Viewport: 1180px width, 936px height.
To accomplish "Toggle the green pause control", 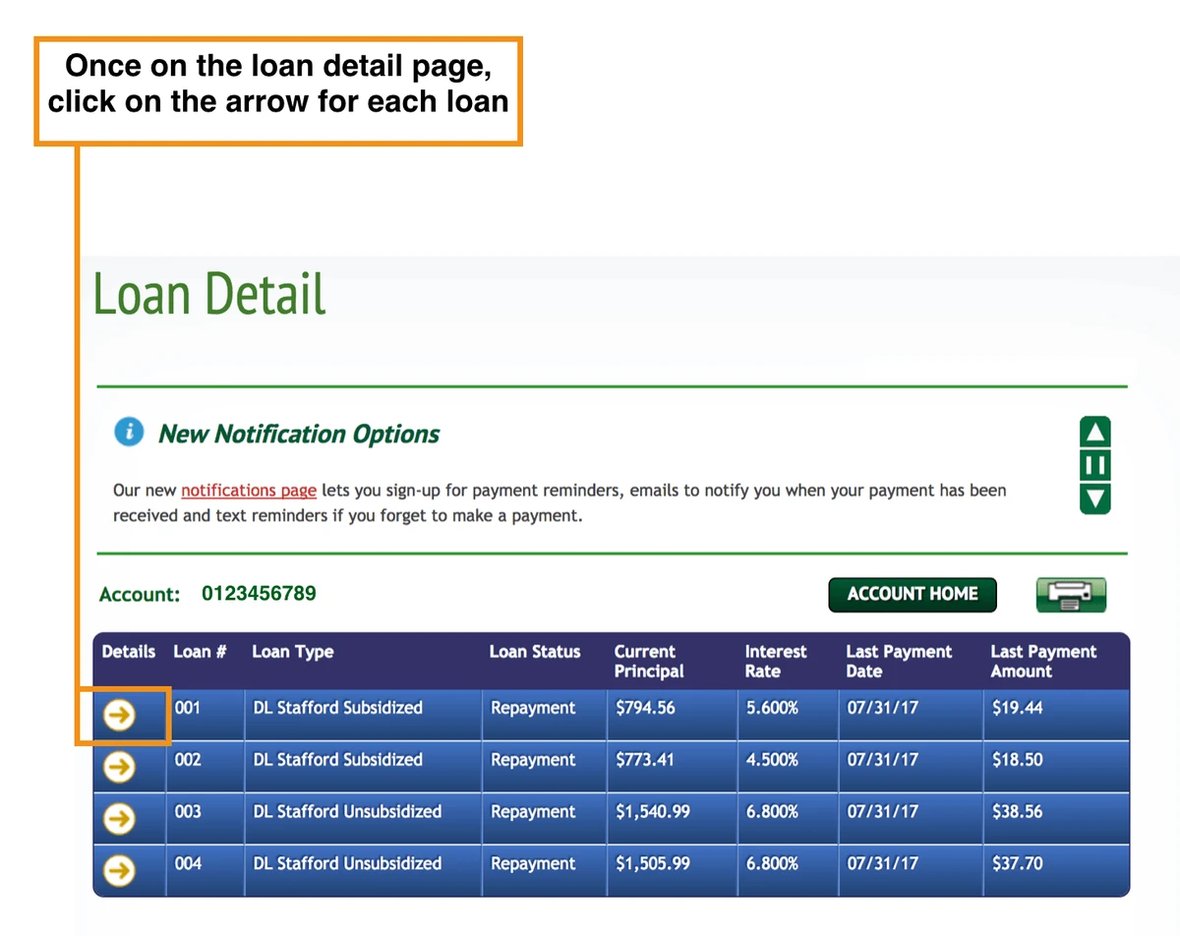I will [1095, 464].
